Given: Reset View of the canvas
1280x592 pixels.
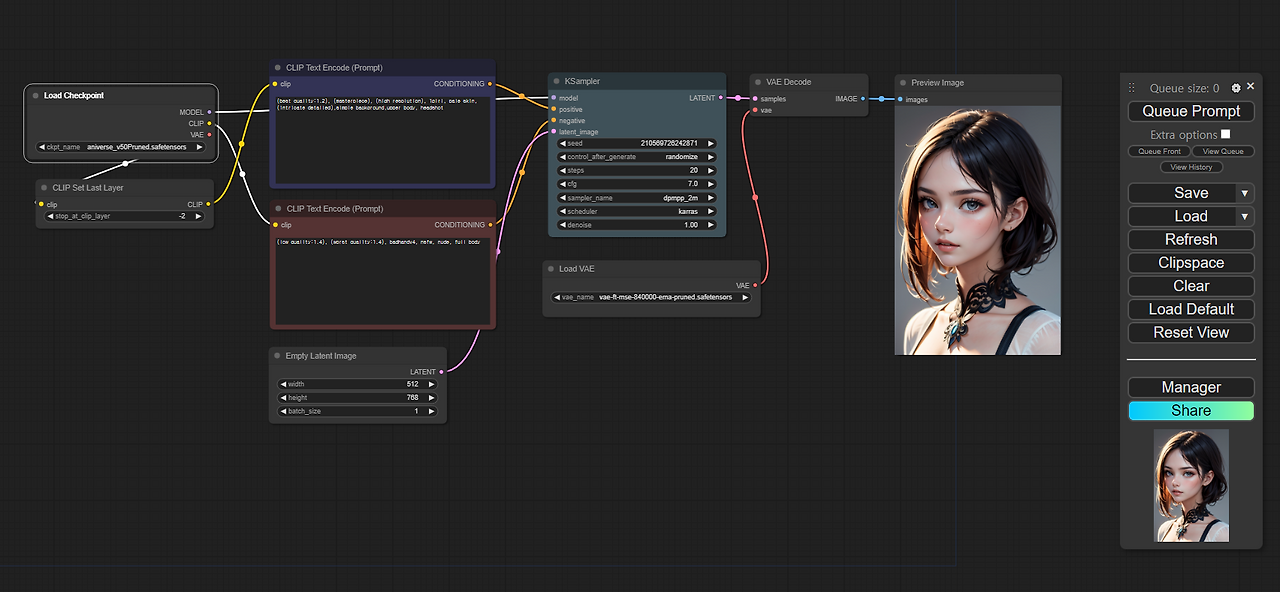Looking at the screenshot, I should pyautogui.click(x=1191, y=332).
